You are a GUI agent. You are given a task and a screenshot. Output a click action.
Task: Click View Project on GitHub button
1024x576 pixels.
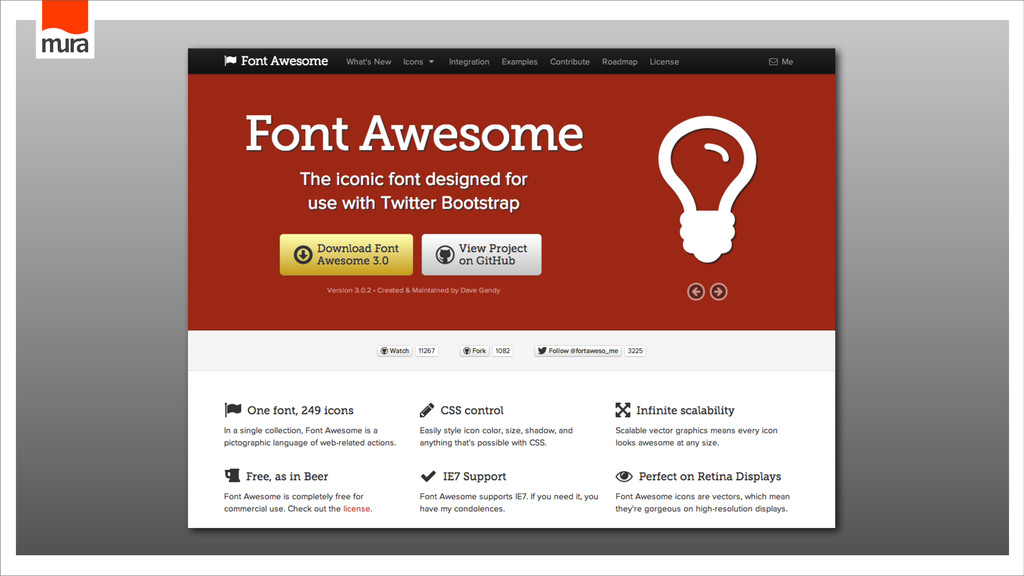point(481,255)
